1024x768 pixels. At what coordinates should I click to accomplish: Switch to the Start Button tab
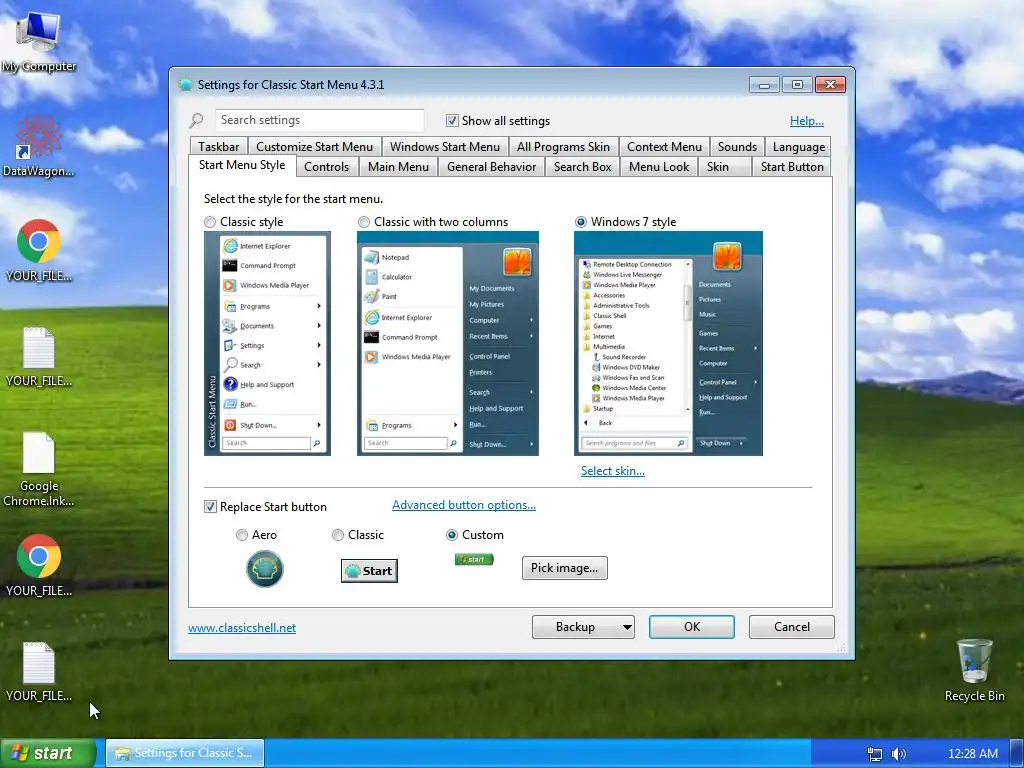click(792, 167)
